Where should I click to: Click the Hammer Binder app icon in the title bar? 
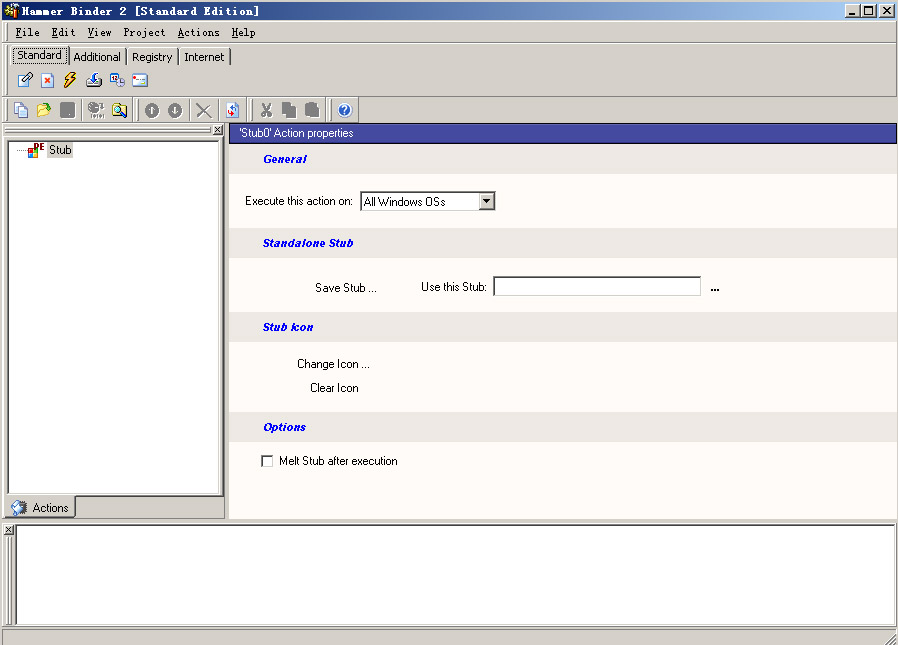click(x=11, y=11)
